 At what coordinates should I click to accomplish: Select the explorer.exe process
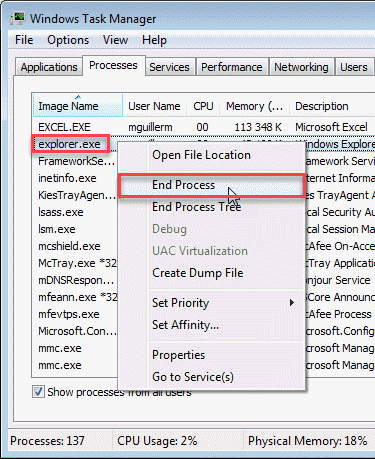pyautogui.click(x=69, y=144)
